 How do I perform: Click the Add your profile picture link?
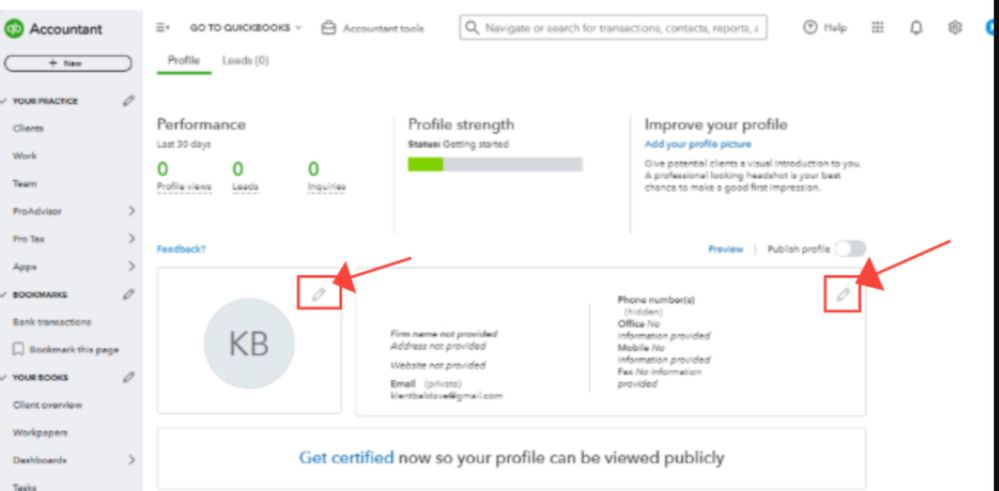point(698,145)
